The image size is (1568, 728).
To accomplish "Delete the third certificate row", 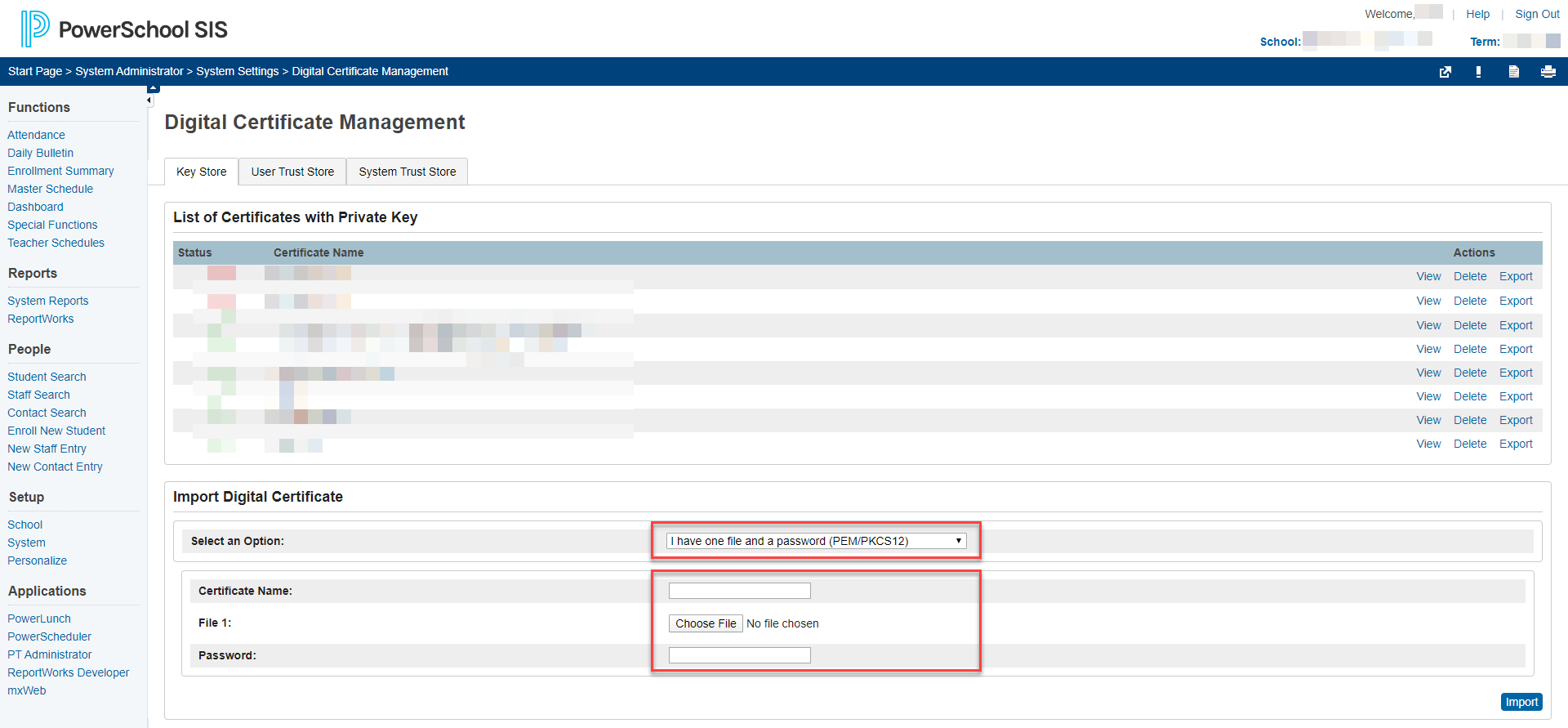I will point(1470,325).
